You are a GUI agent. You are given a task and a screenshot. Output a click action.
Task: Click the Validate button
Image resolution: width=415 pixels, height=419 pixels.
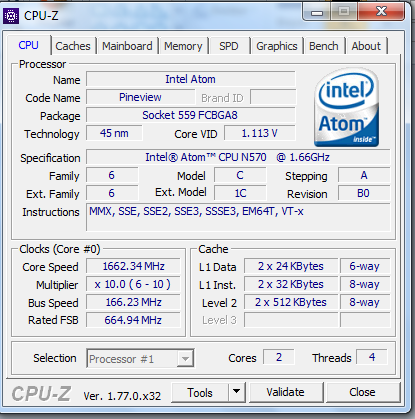[x=286, y=392]
